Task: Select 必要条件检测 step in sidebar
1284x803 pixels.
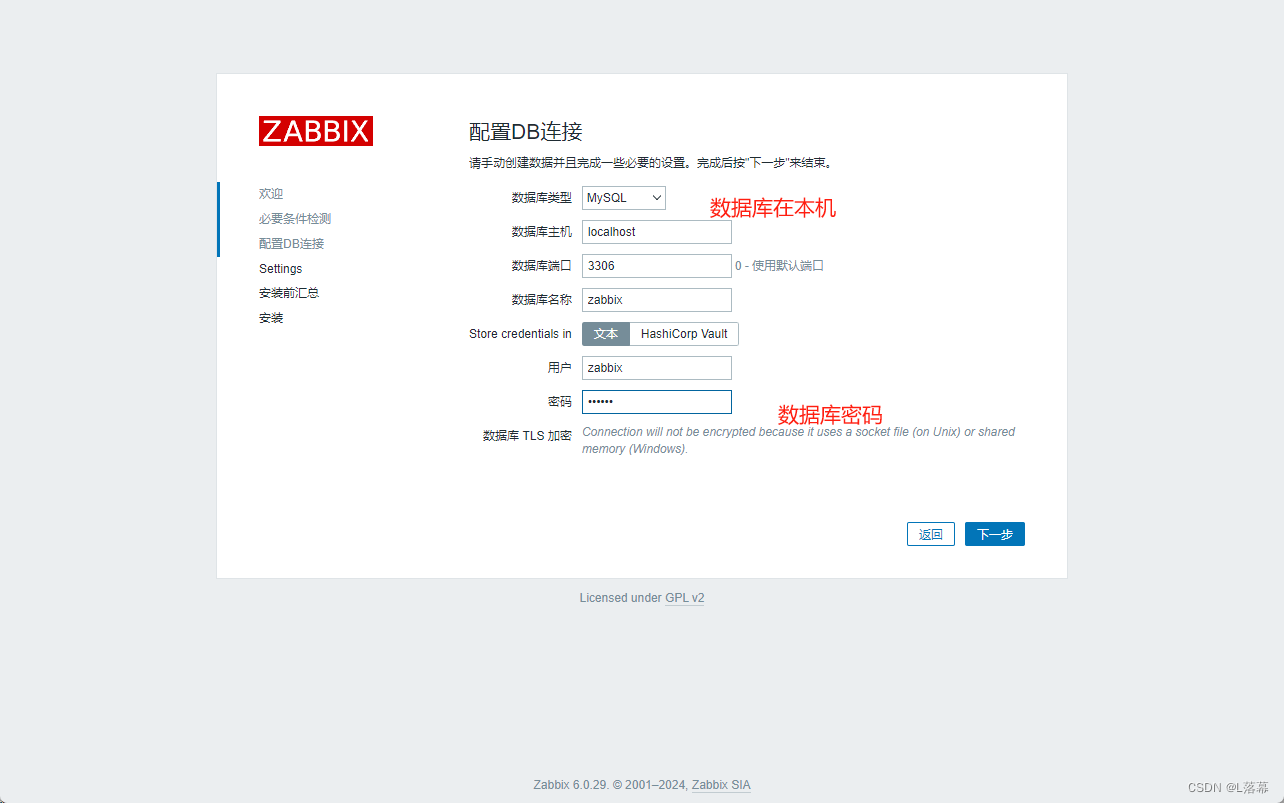Action: pos(295,219)
